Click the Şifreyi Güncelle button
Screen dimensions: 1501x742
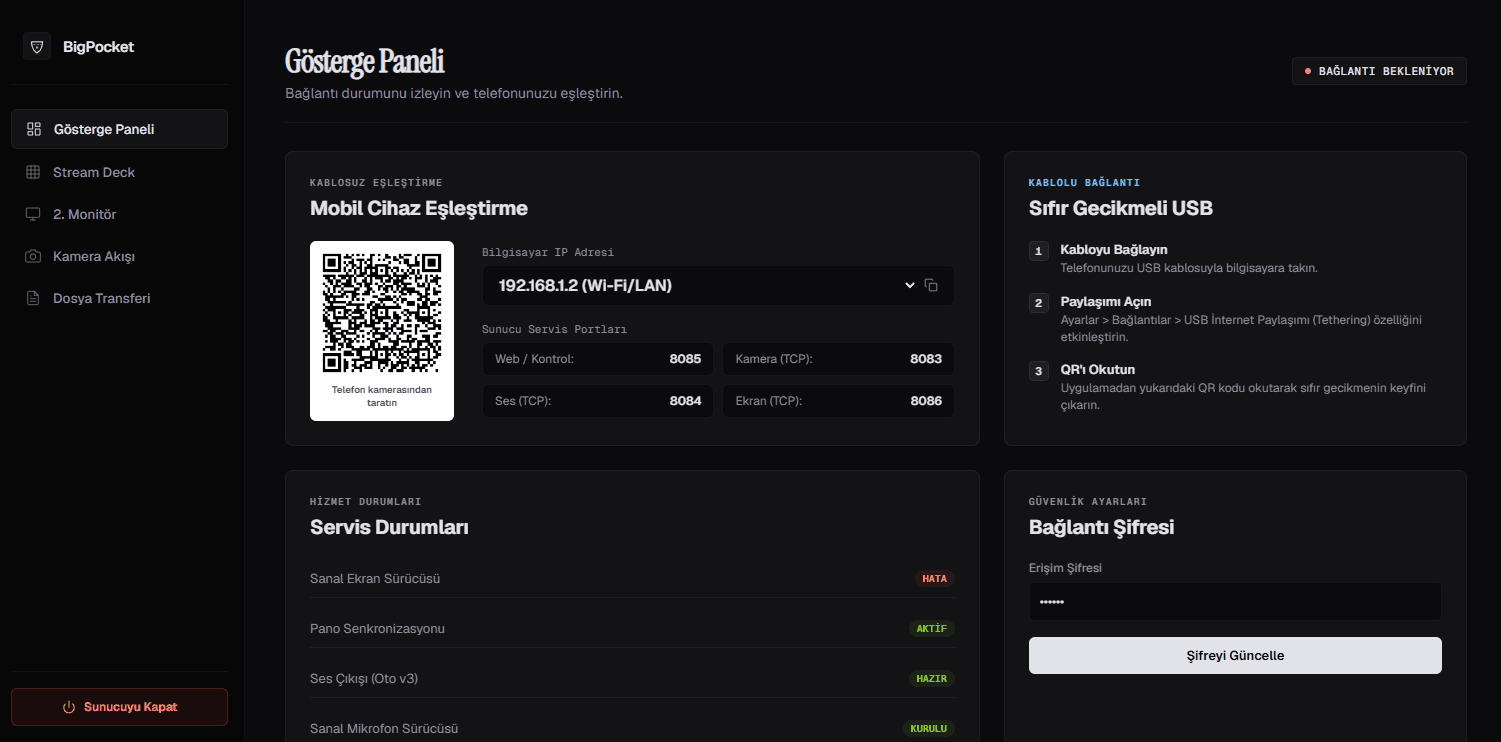click(x=1235, y=655)
